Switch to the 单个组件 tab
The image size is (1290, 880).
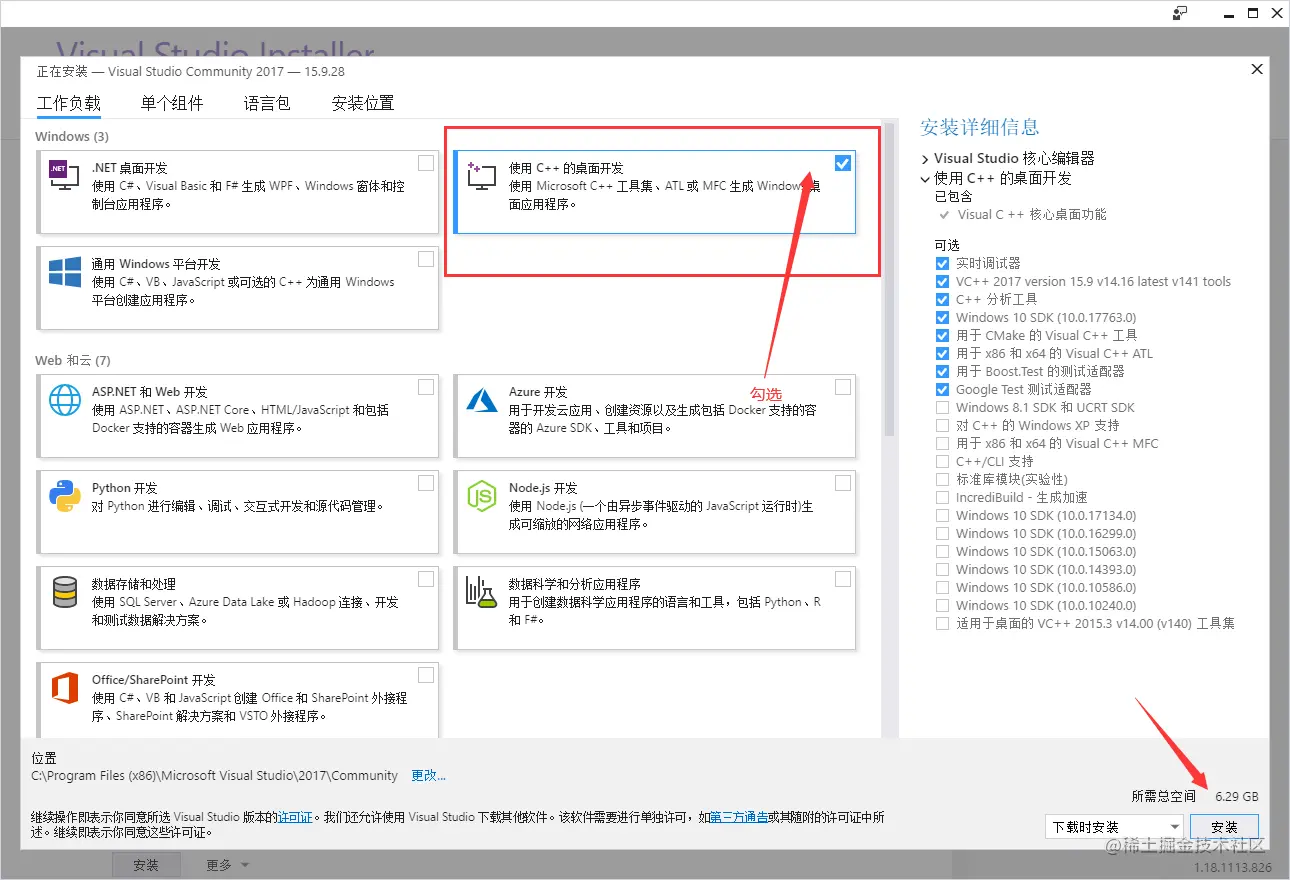(172, 103)
